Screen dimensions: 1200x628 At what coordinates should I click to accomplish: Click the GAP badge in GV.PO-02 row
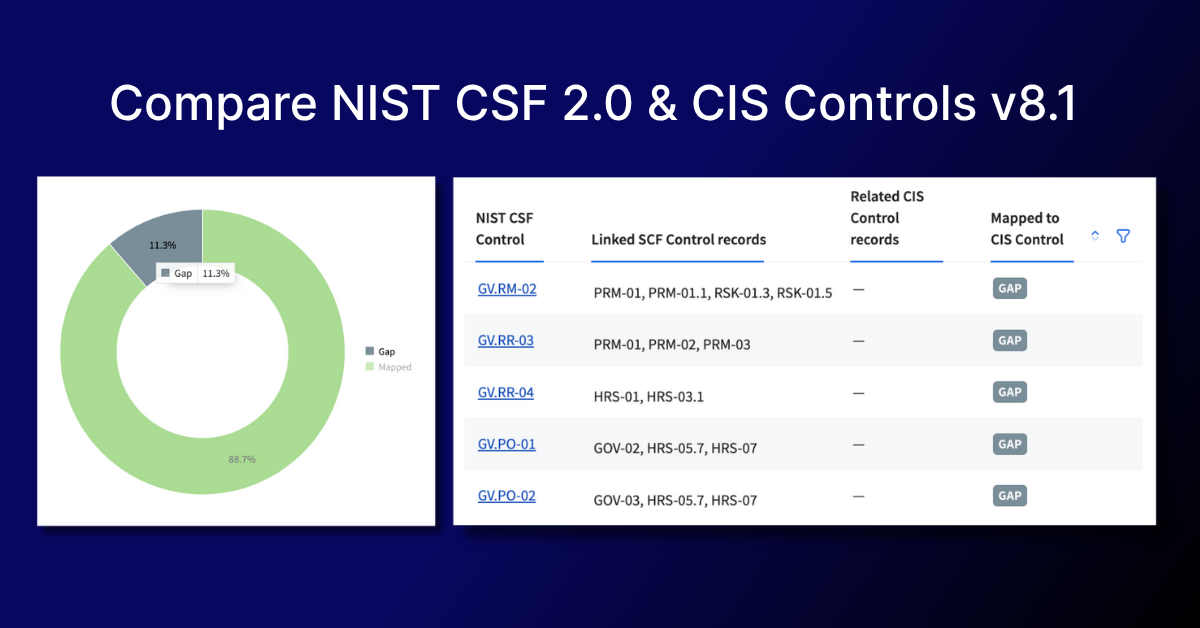pyautogui.click(x=1009, y=496)
